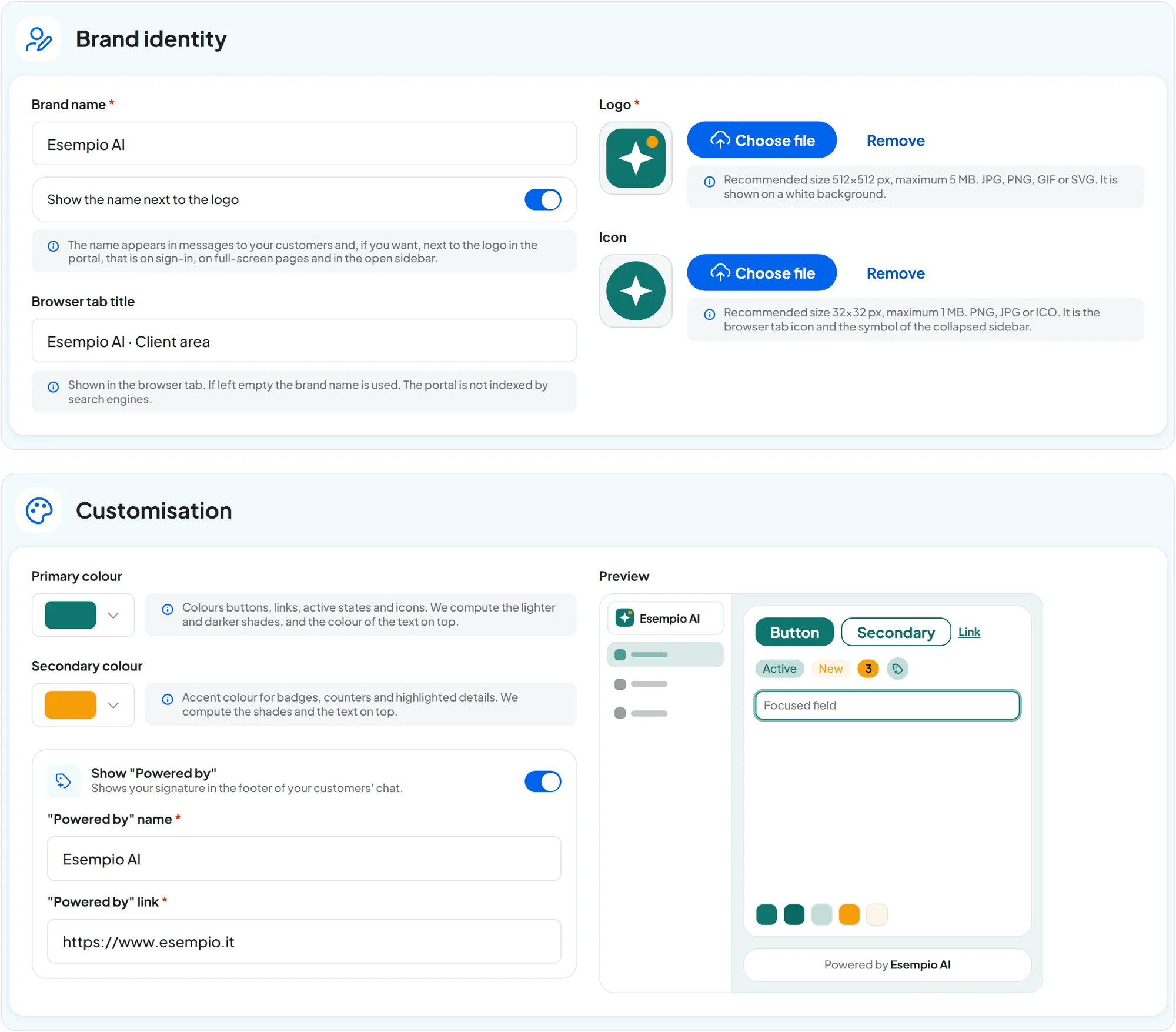Click the Powered by Esempio AI footer
The height and width of the screenshot is (1032, 1176).
tap(887, 964)
